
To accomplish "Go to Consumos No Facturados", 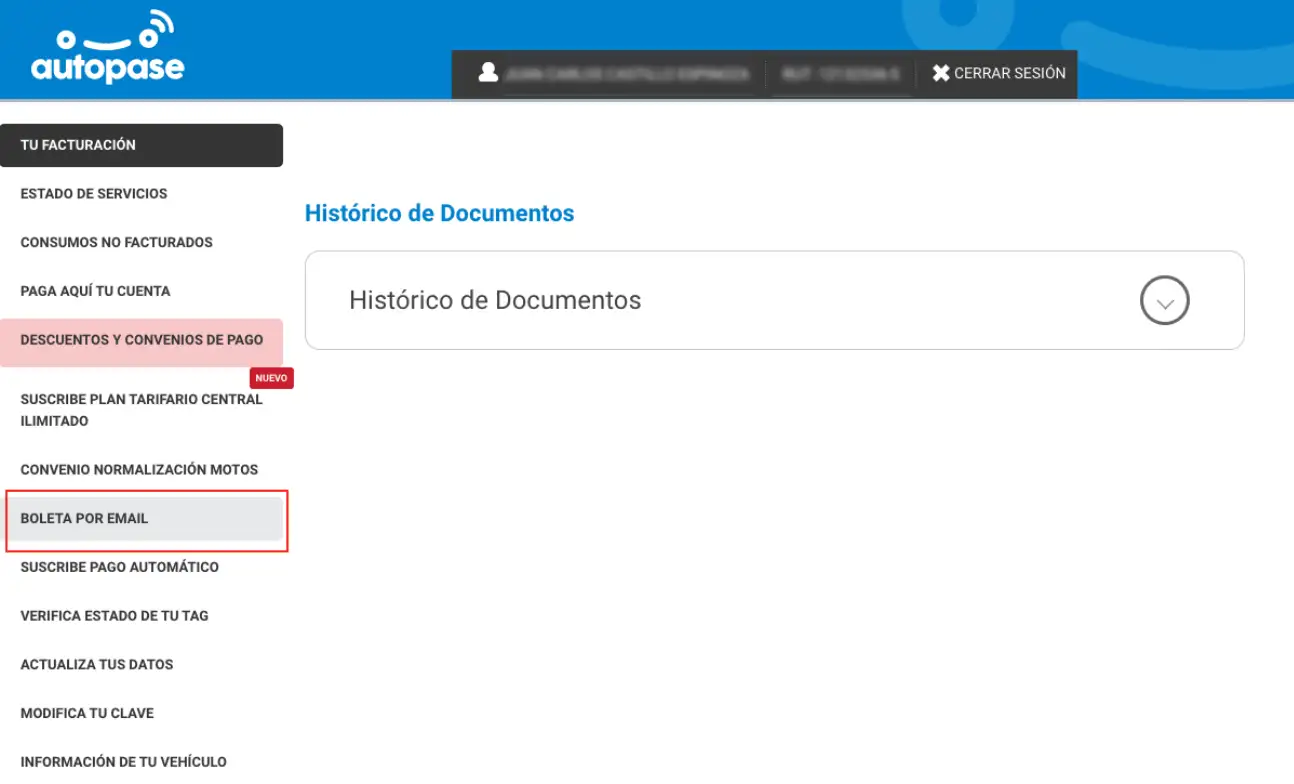I will coord(116,242).
